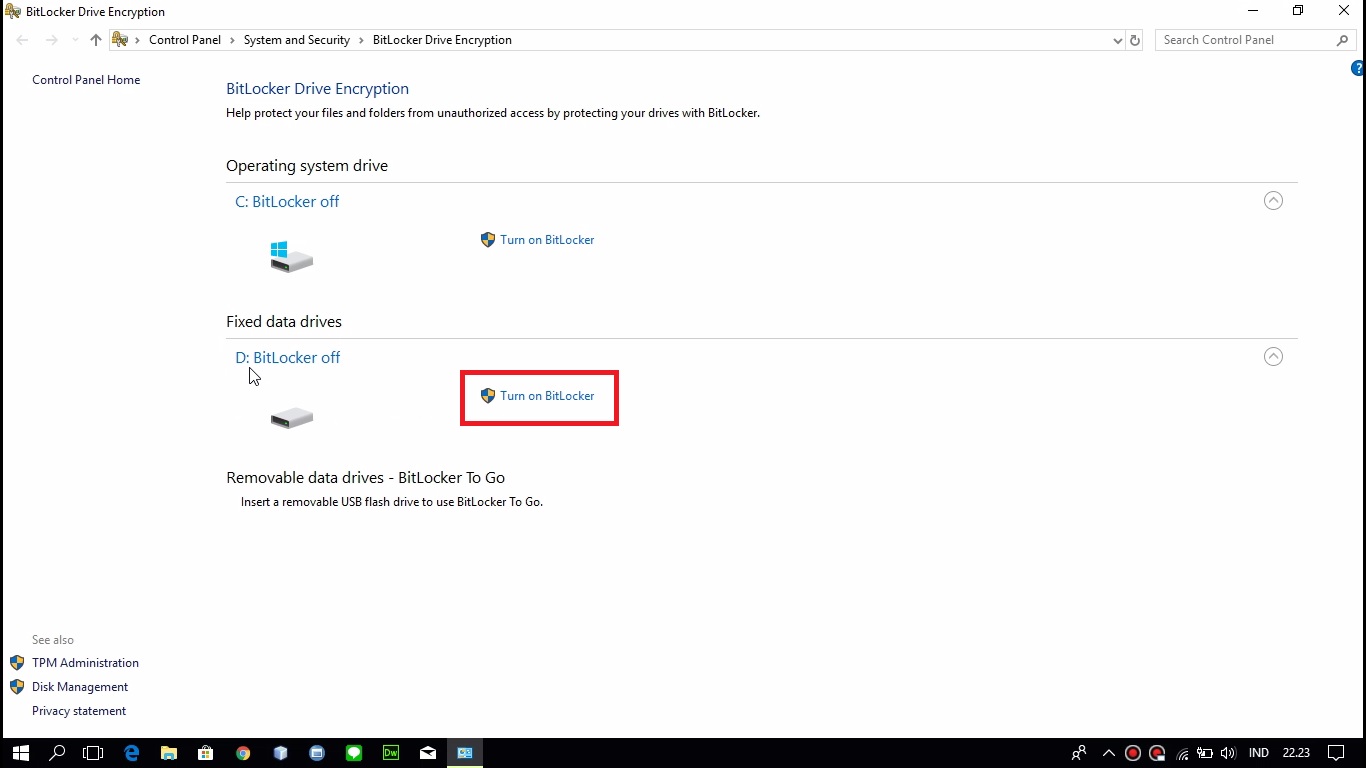1366x768 pixels.
Task: Click BitLocker Drive Encryption breadcrumb
Action: click(x=442, y=40)
